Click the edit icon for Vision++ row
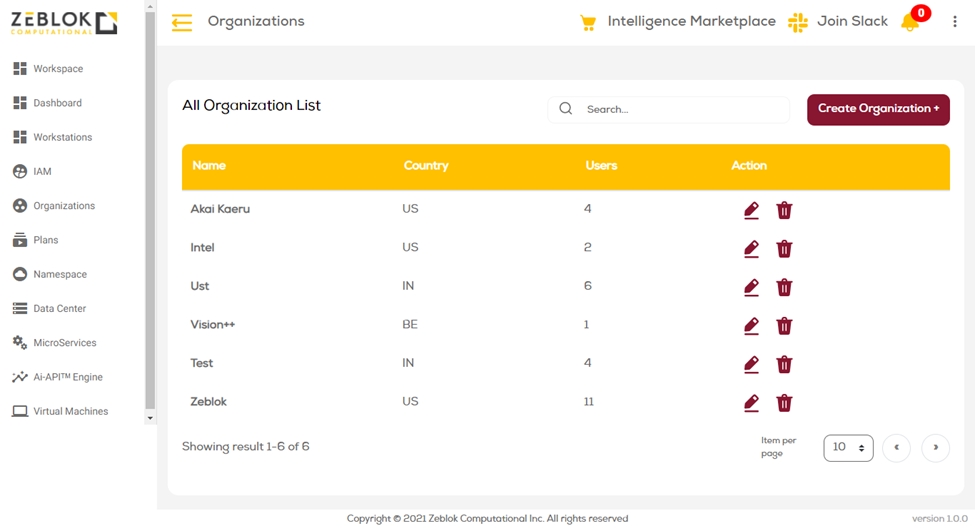This screenshot has width=975, height=531. [751, 326]
